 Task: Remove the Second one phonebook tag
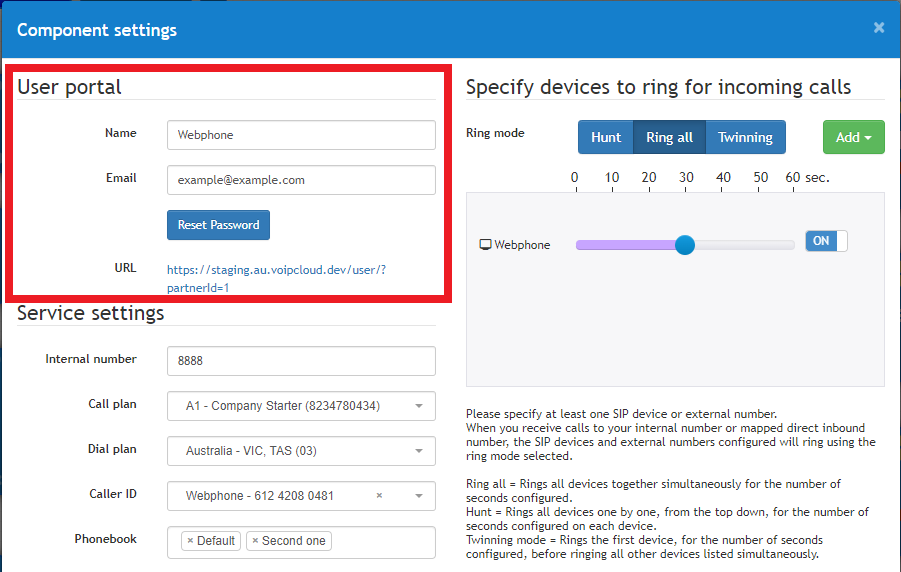pyautogui.click(x=255, y=541)
